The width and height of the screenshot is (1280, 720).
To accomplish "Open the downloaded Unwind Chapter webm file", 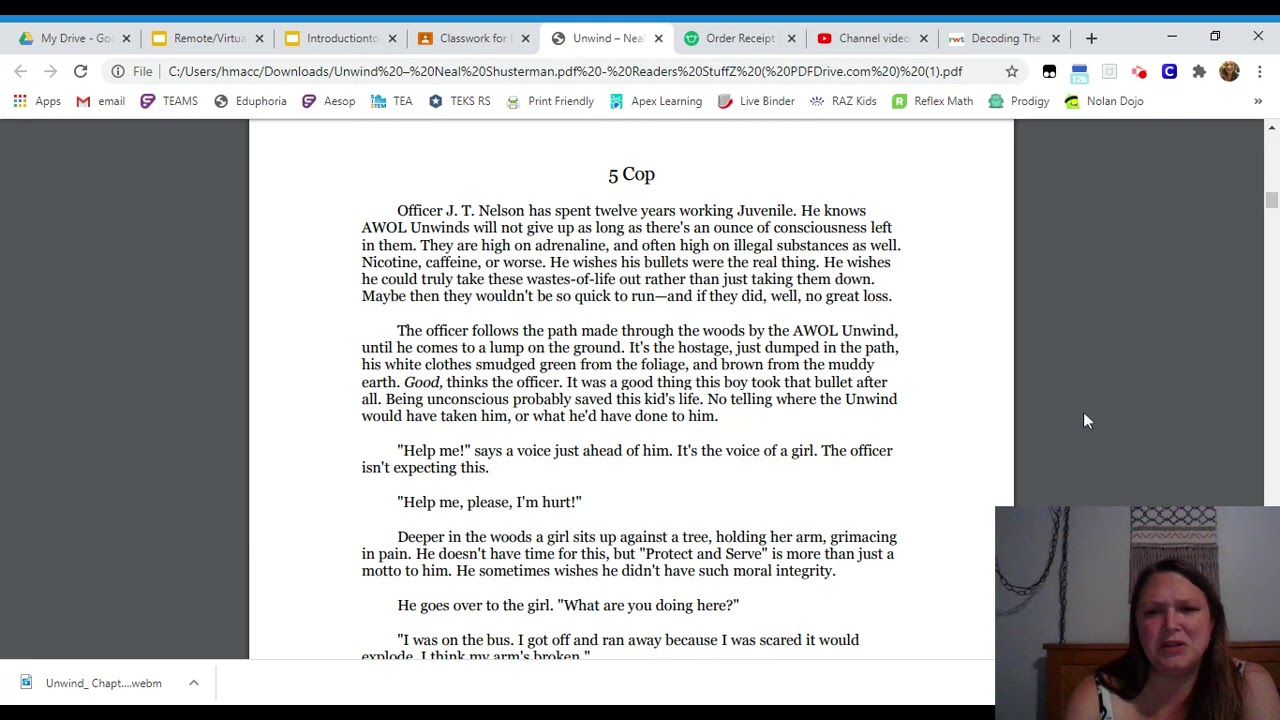I will coord(90,683).
